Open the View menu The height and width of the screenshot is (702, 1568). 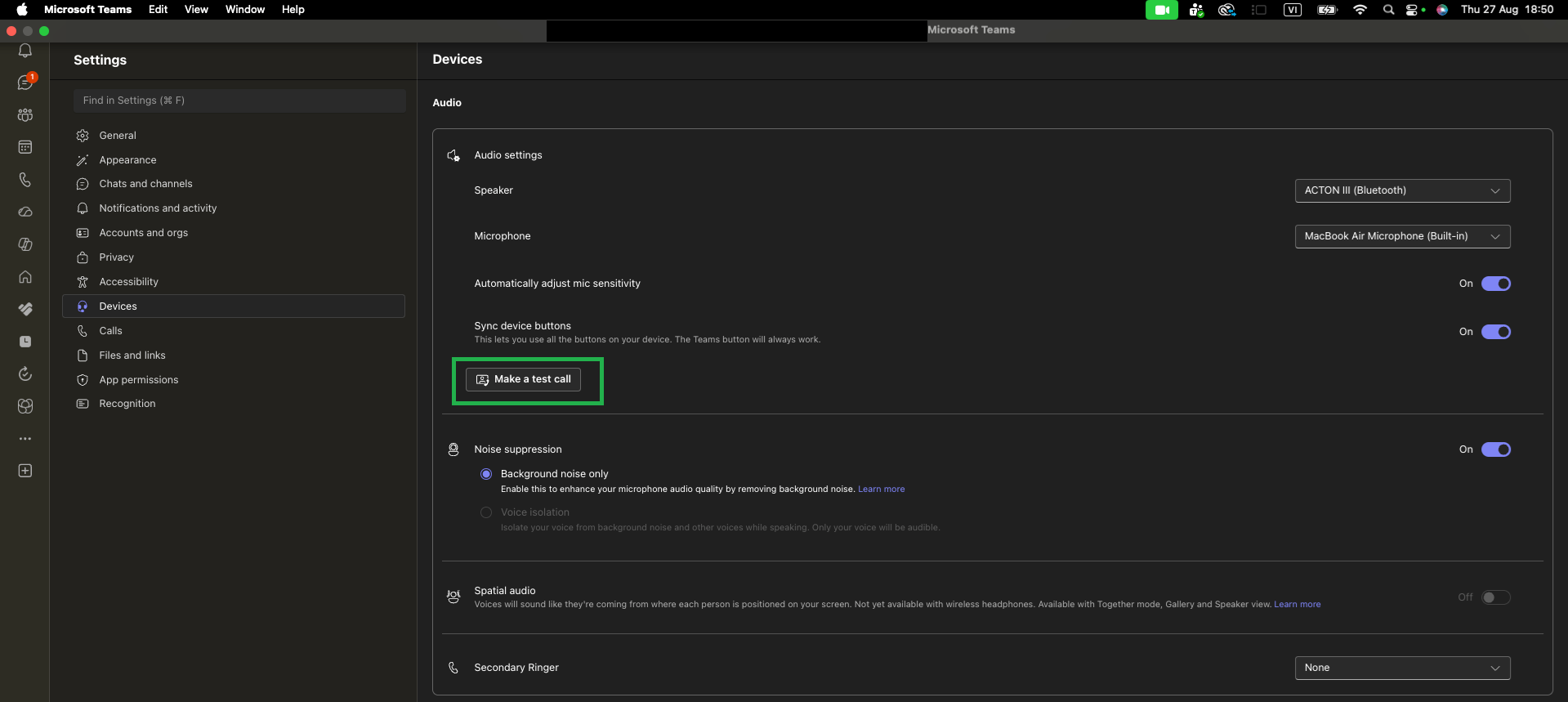point(196,10)
